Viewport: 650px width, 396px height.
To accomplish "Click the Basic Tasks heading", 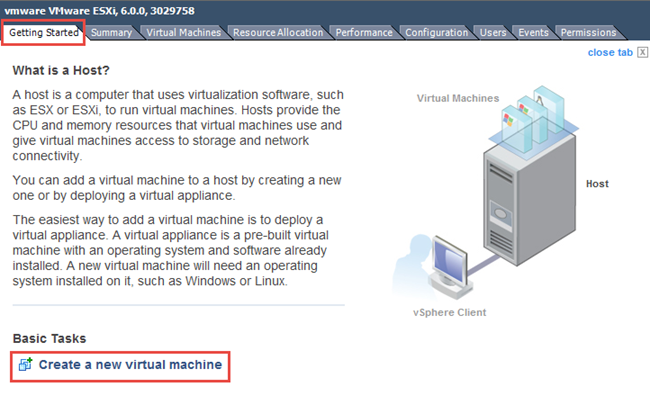I will tap(49, 338).
